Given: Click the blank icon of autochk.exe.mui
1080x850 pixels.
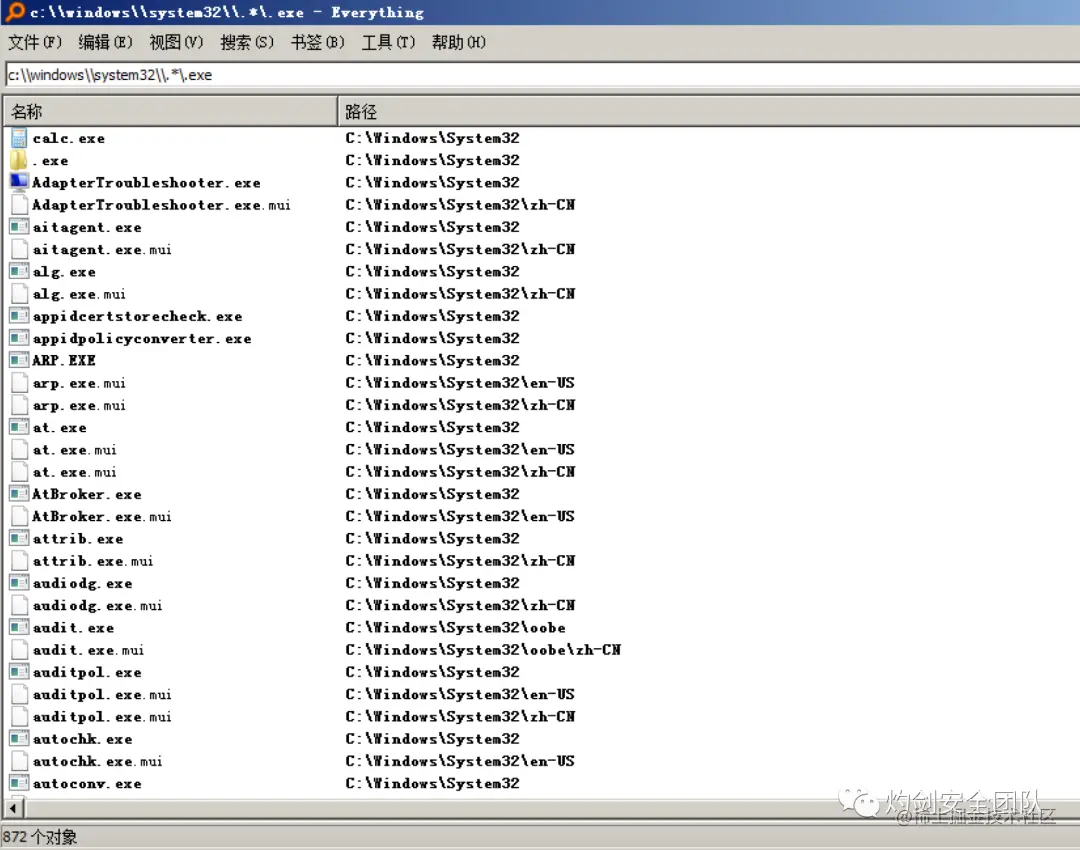Looking at the screenshot, I should 20,761.
